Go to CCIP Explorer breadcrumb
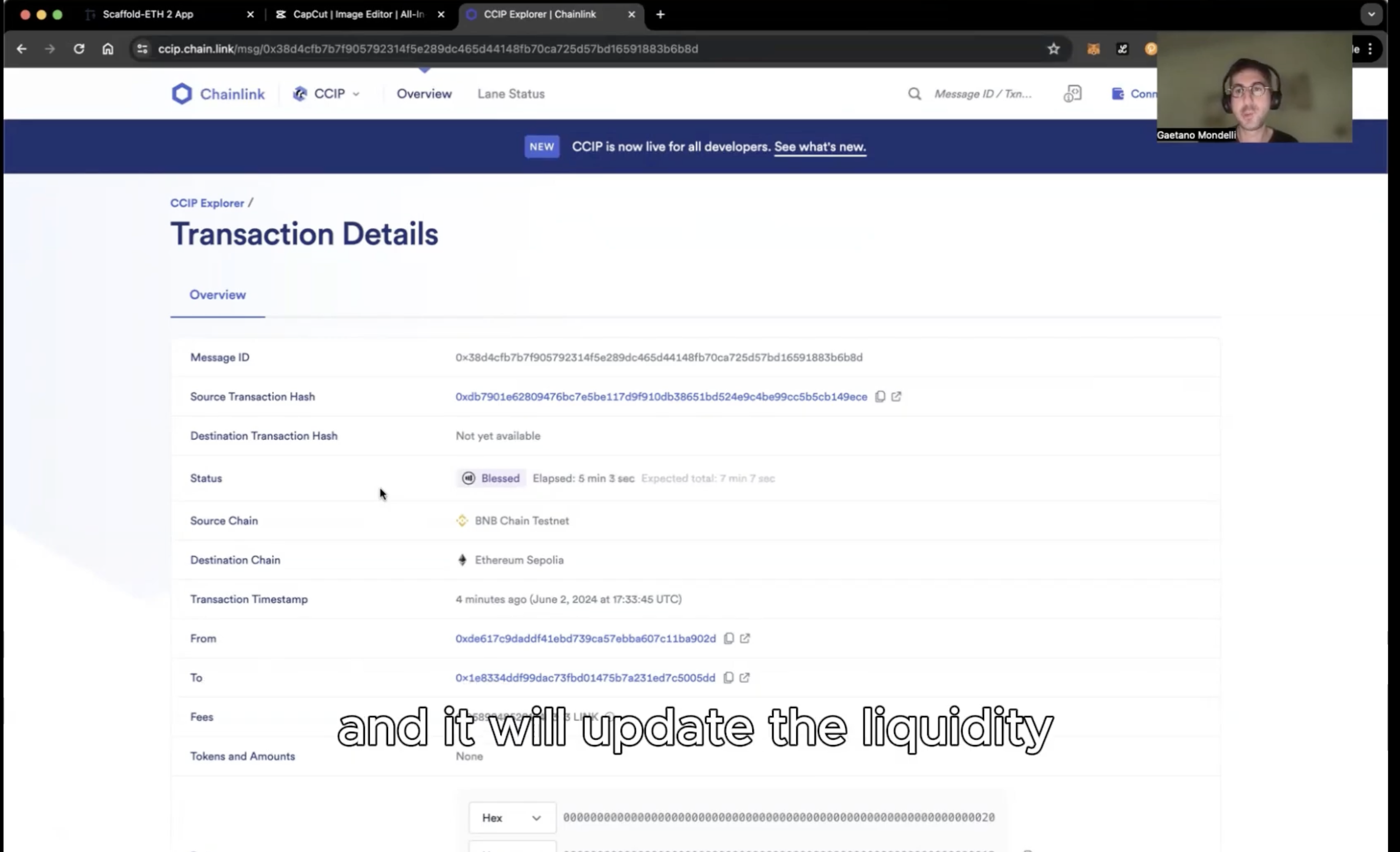Image resolution: width=1400 pixels, height=852 pixels. 207,203
